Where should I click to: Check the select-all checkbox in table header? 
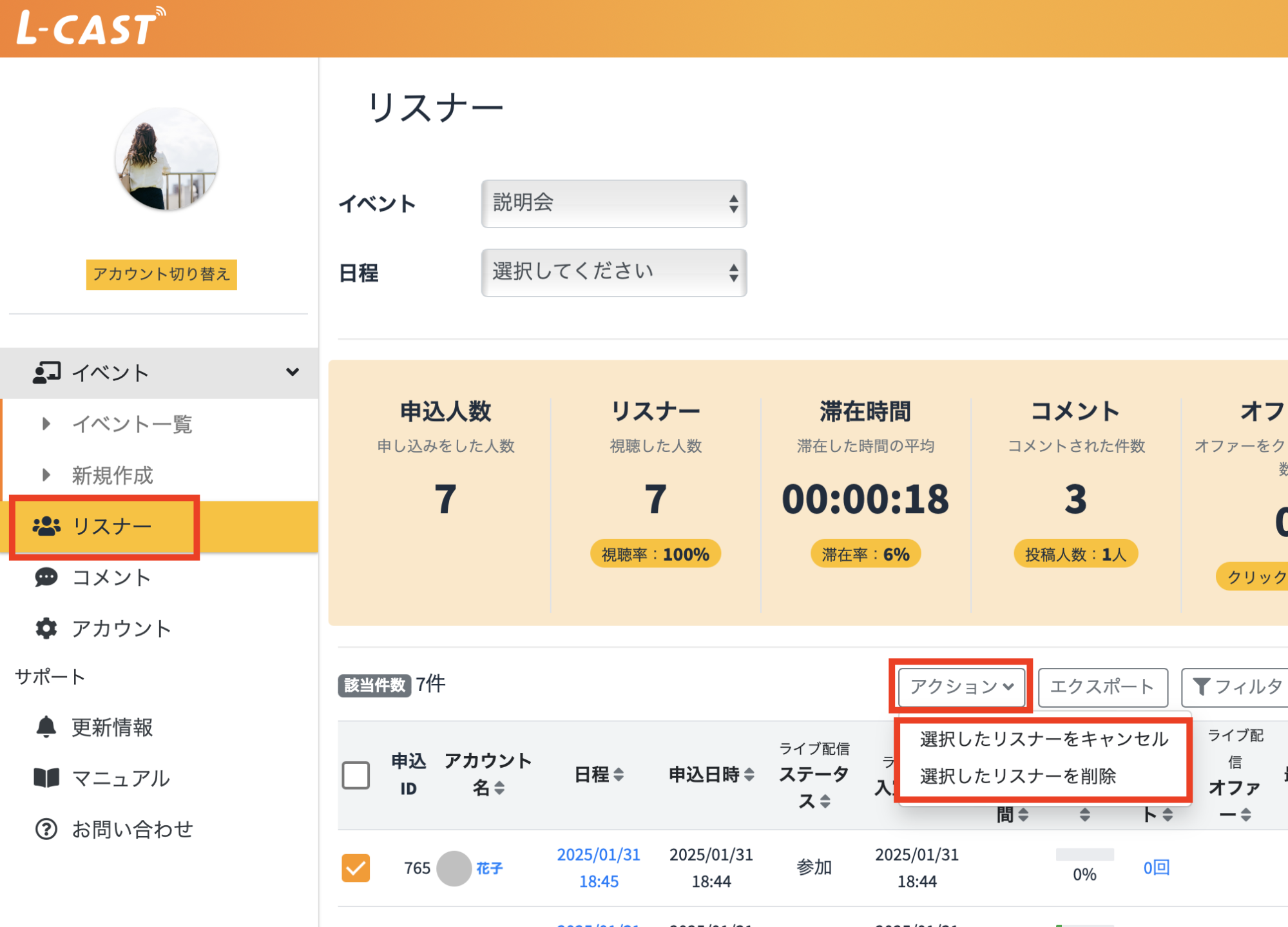click(356, 776)
